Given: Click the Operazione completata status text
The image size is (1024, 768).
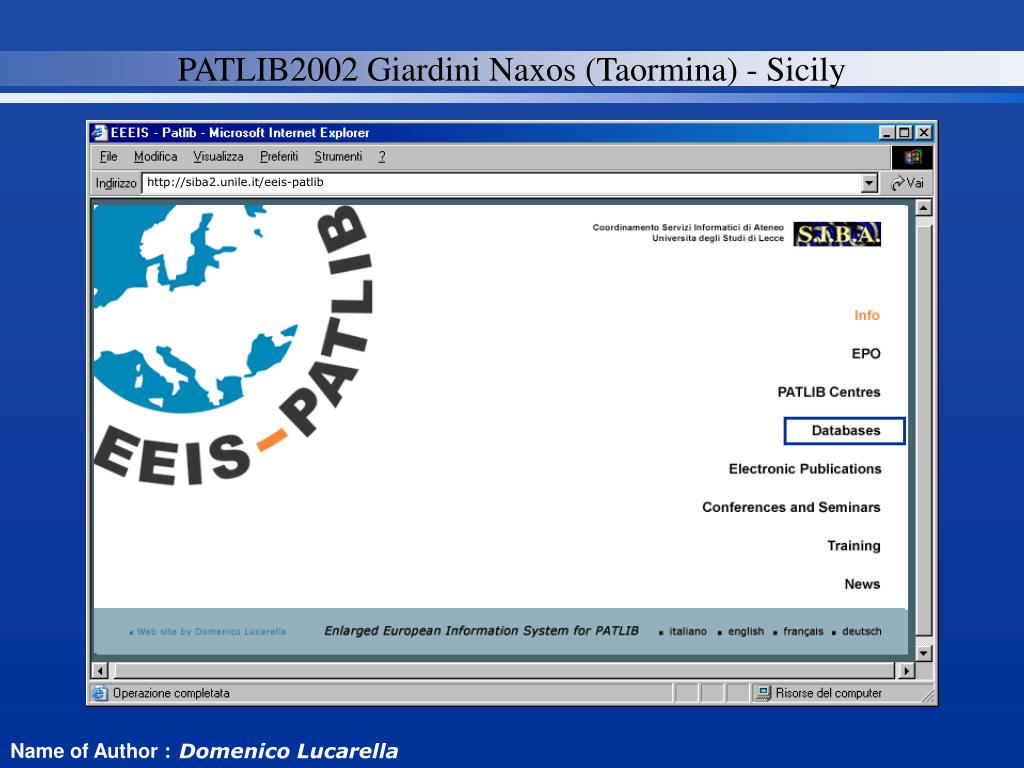Looking at the screenshot, I should 171,693.
